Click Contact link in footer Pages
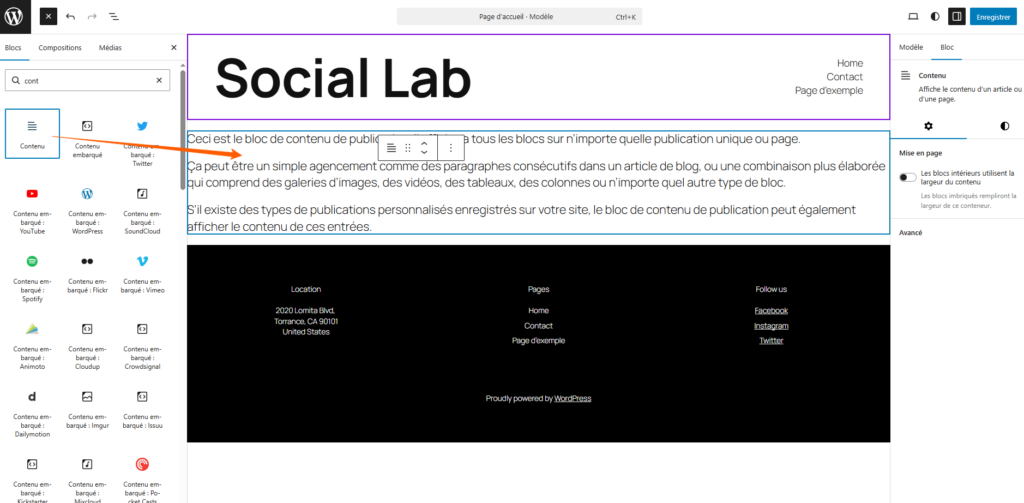 [x=539, y=326]
